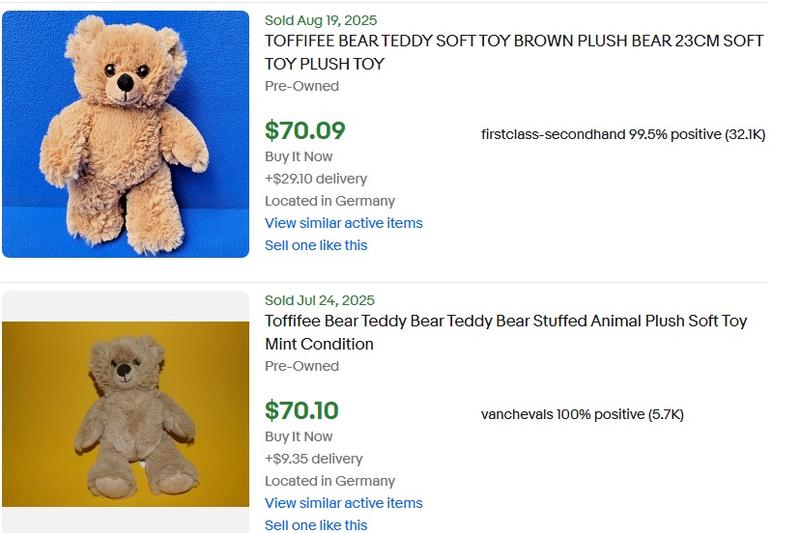
Task: Click the '+$9.35 delivery' text
Action: click(313, 459)
